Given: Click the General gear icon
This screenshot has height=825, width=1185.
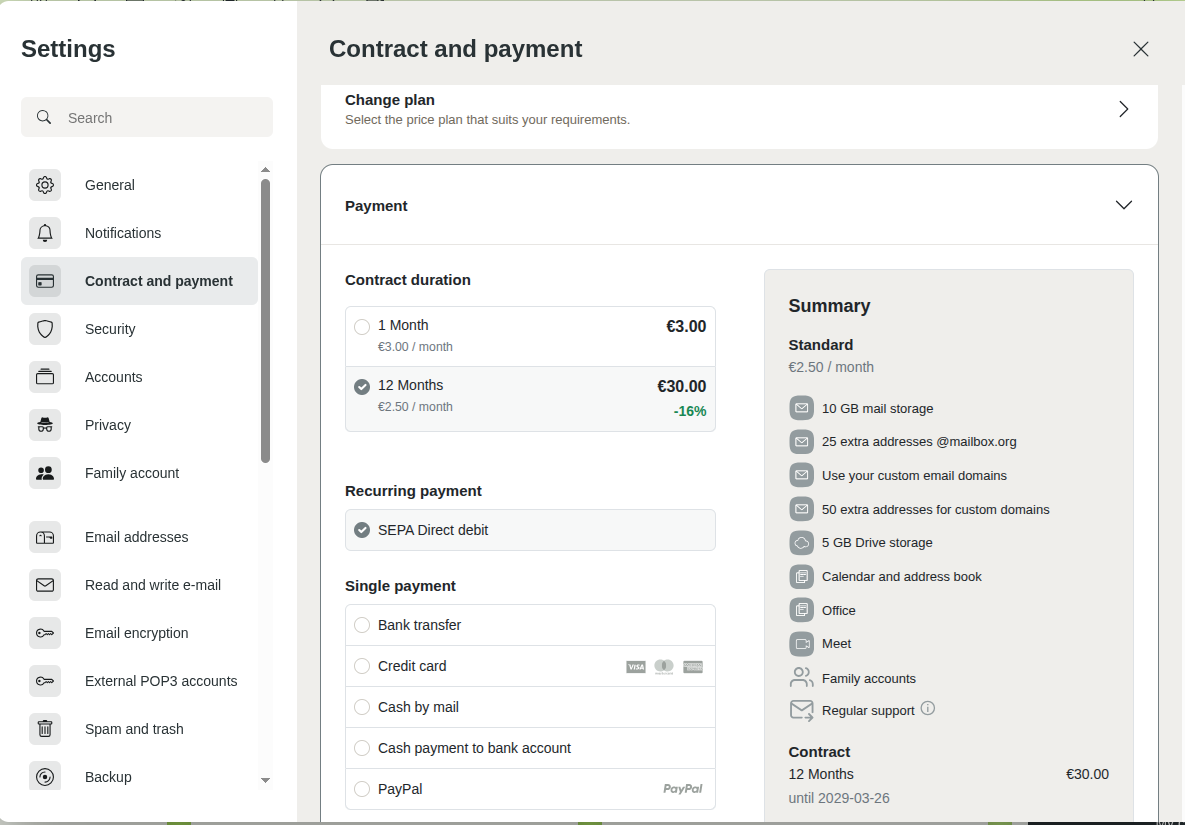Looking at the screenshot, I should coord(45,185).
